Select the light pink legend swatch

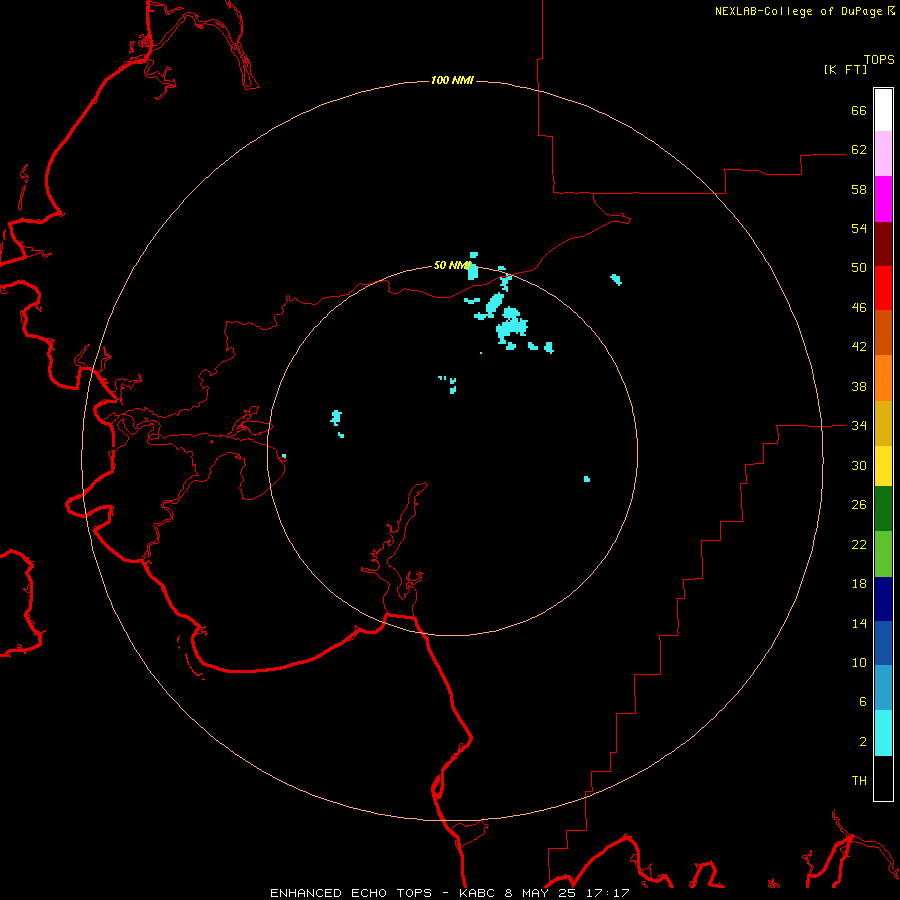click(x=883, y=153)
